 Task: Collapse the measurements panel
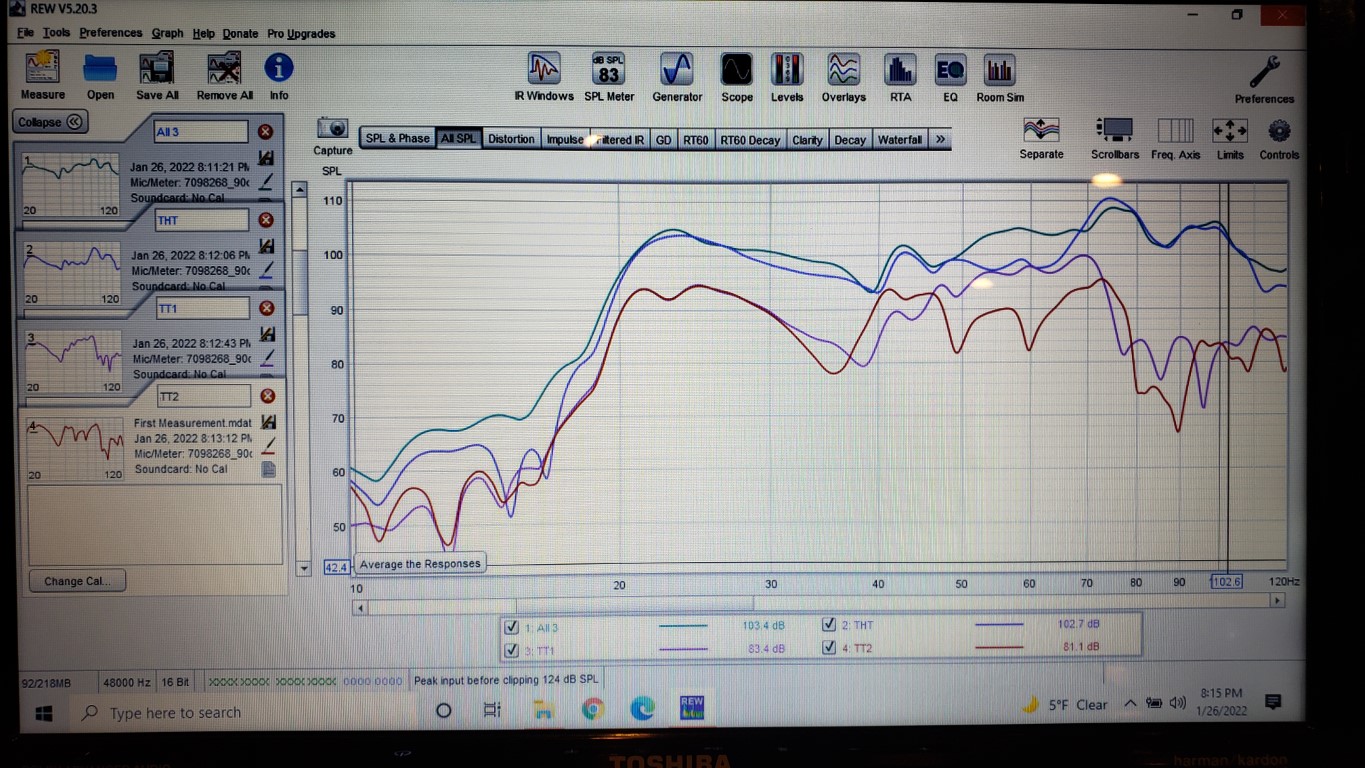[x=51, y=122]
